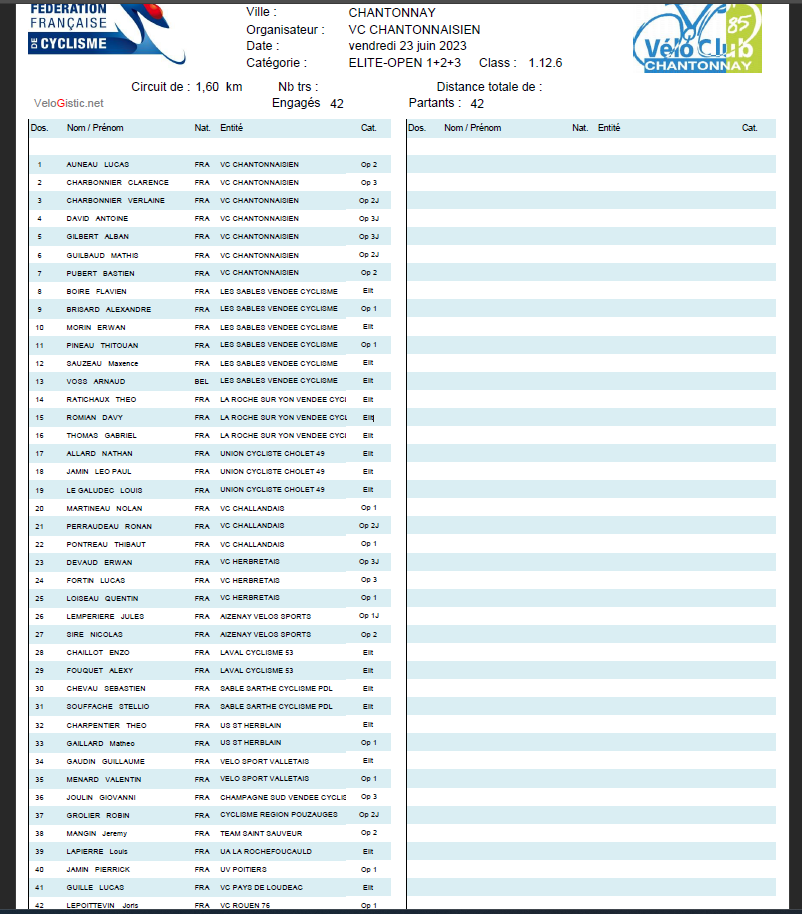Click the 'Nb trs :' label

click(298, 87)
